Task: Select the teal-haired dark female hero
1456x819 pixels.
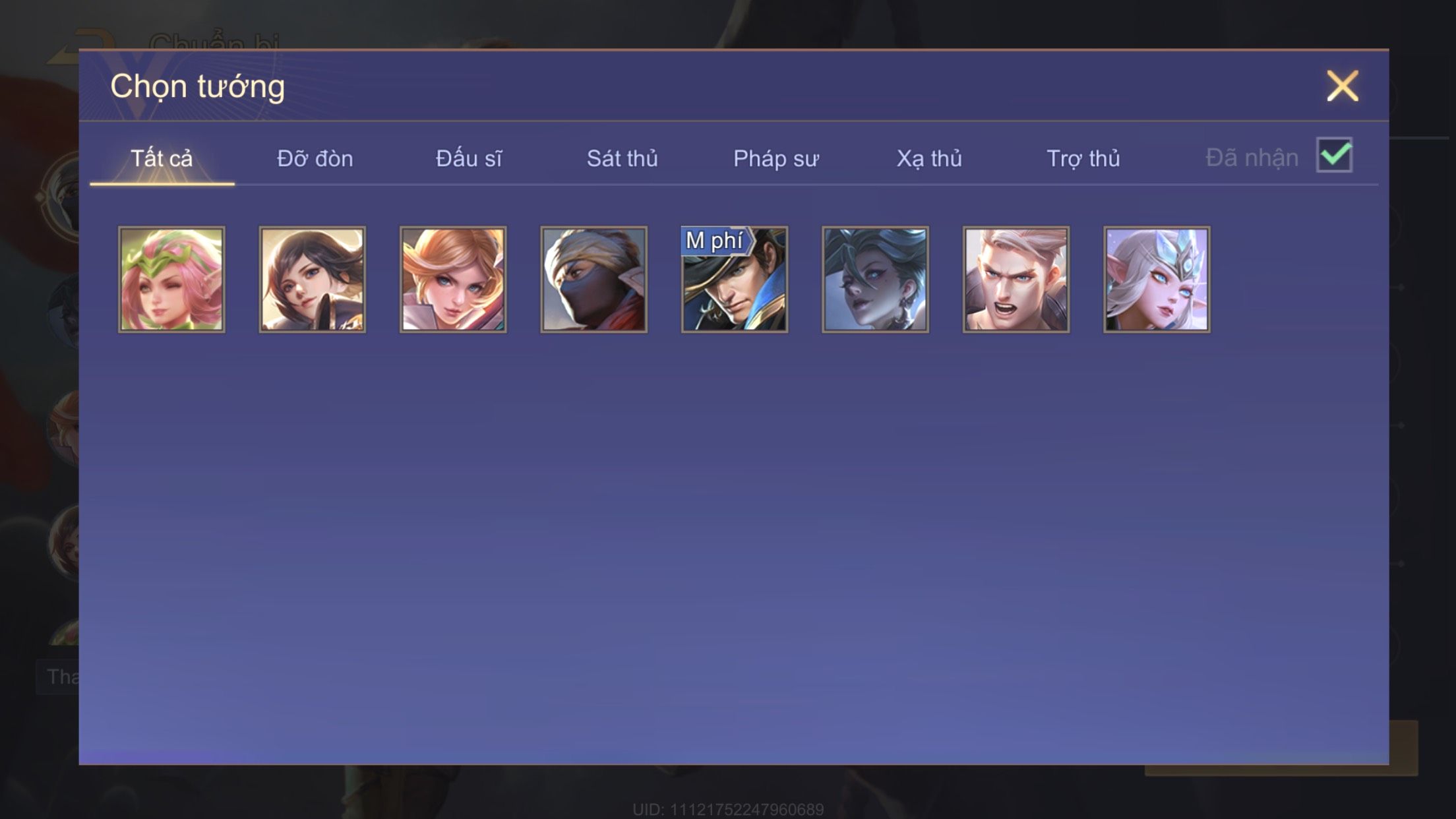Action: (x=875, y=280)
